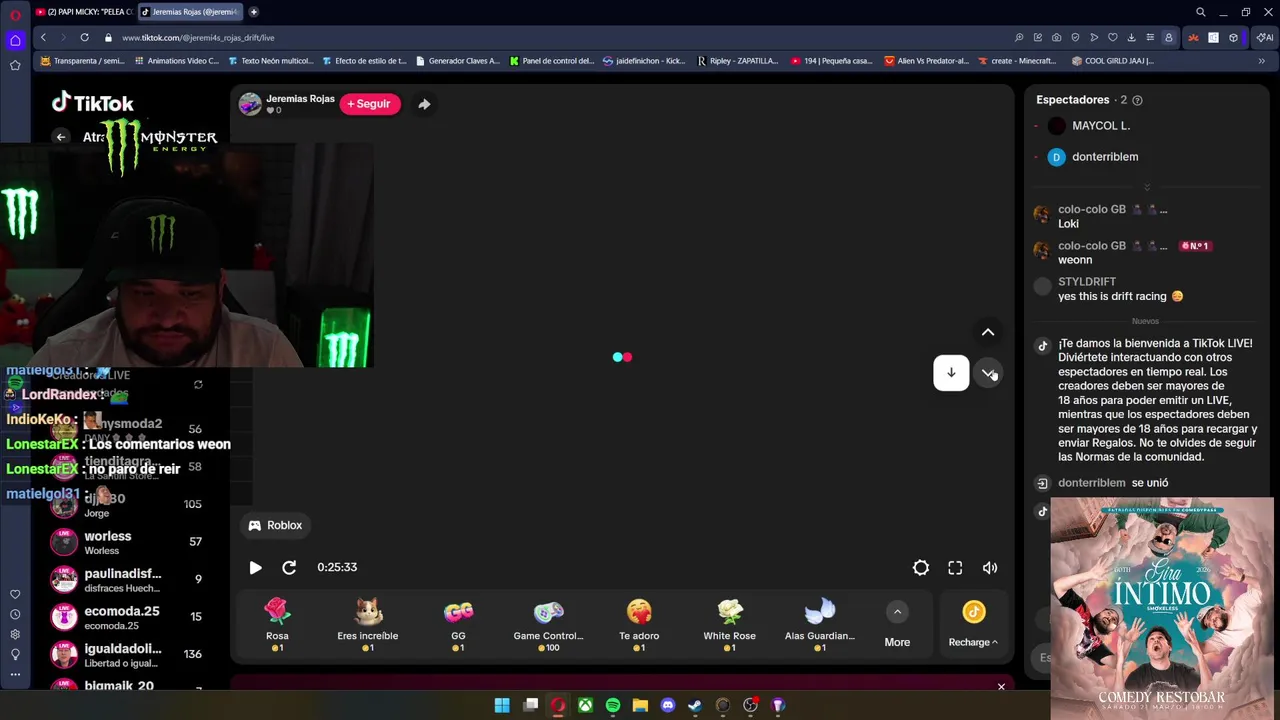The image size is (1280, 720).
Task: Open Opera start page home icon
Action: (15, 41)
